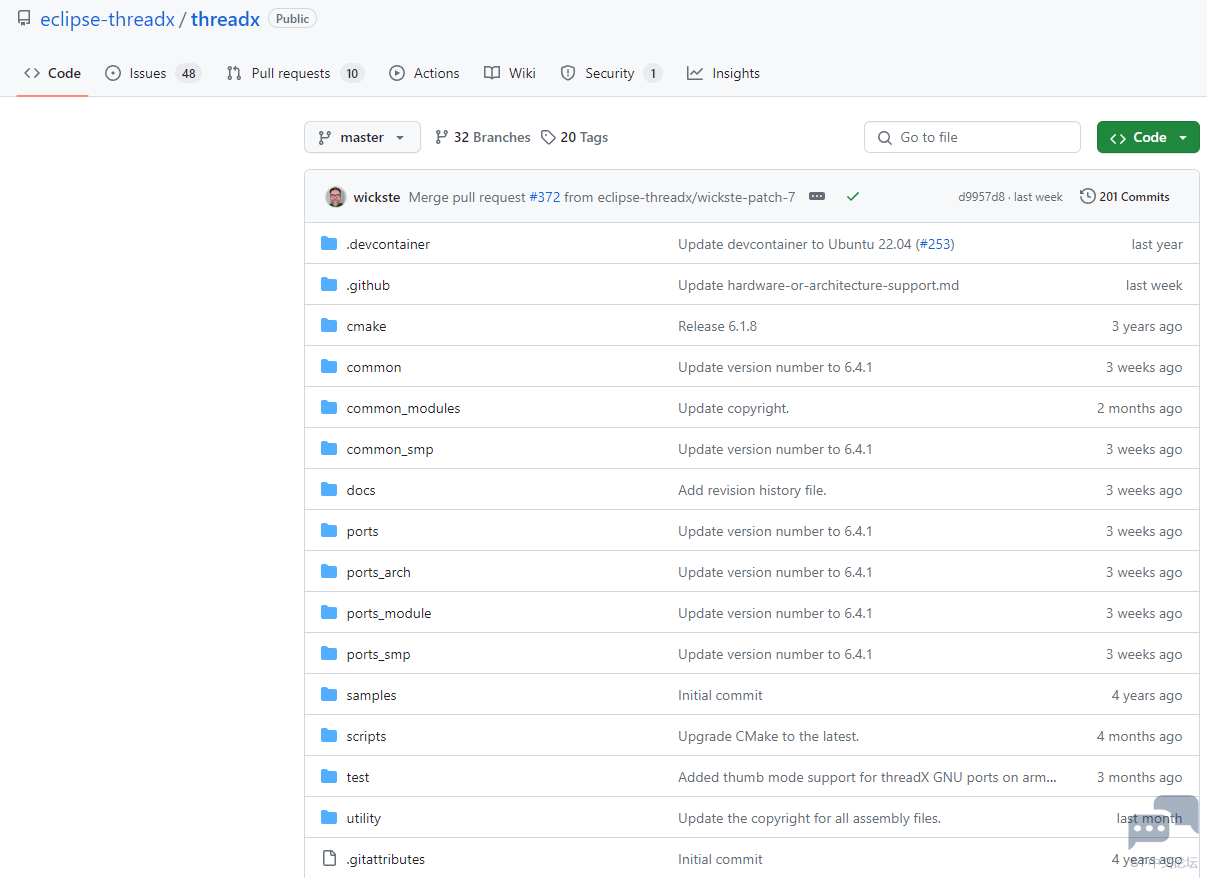
Task: Open the Wiki tab
Action: tap(510, 73)
